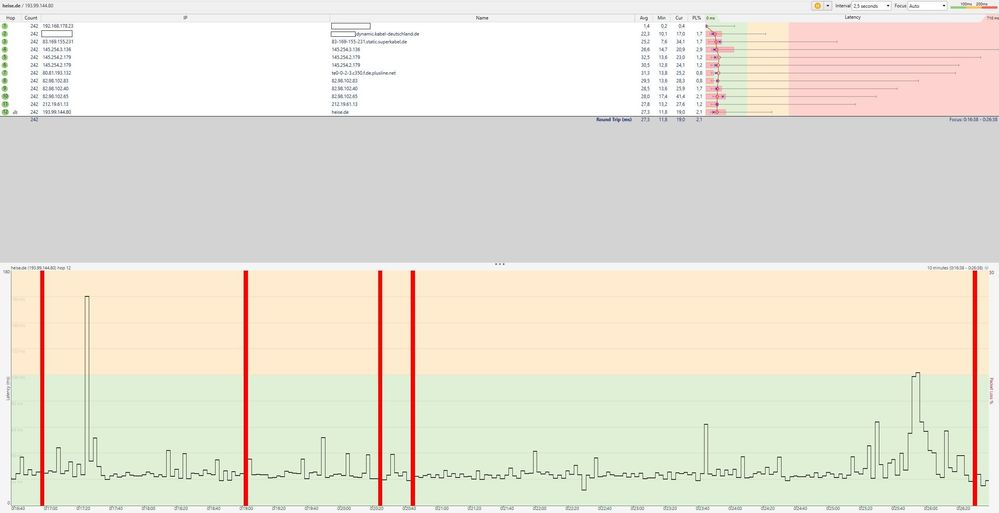Open the Interval 2,5 seconds dropdown
The height and width of the screenshot is (513, 999).
point(871,5)
